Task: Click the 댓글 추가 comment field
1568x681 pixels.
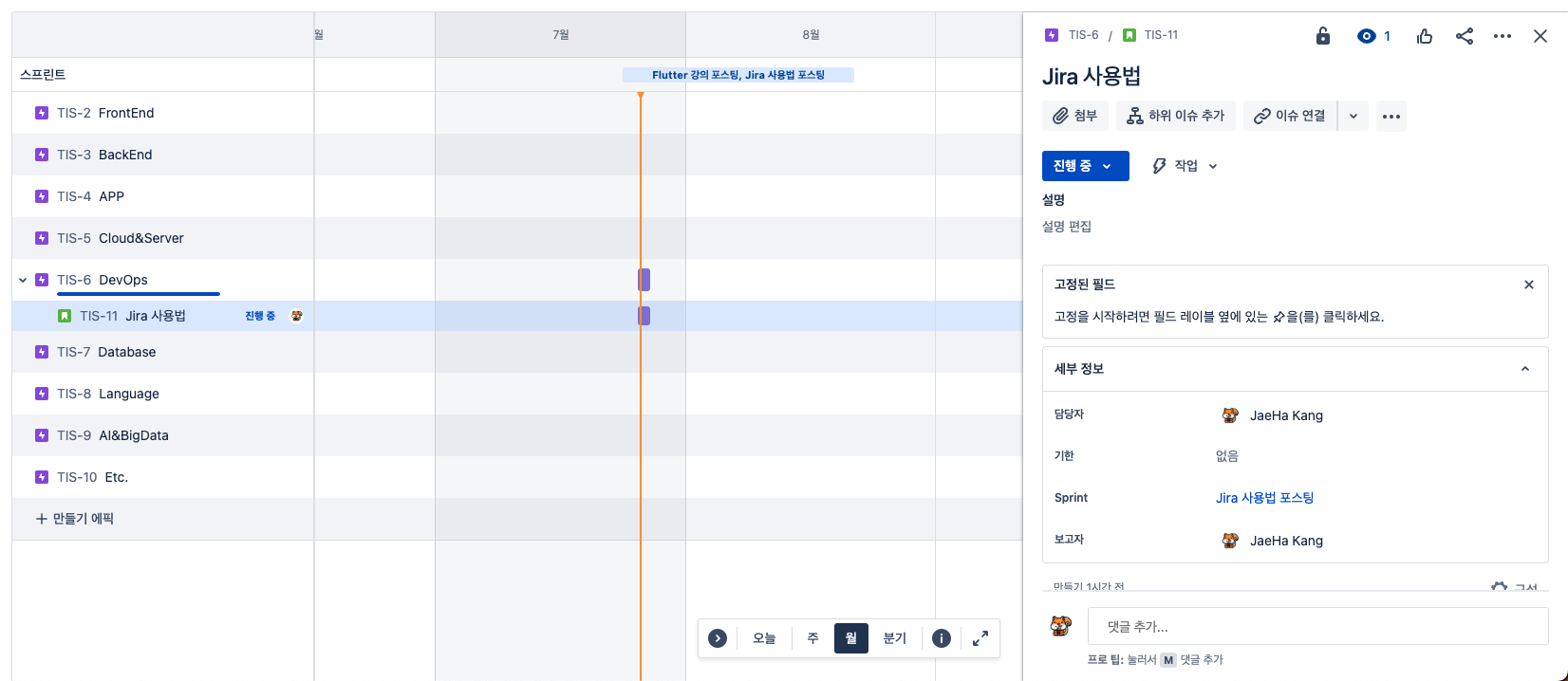Action: 1318,627
